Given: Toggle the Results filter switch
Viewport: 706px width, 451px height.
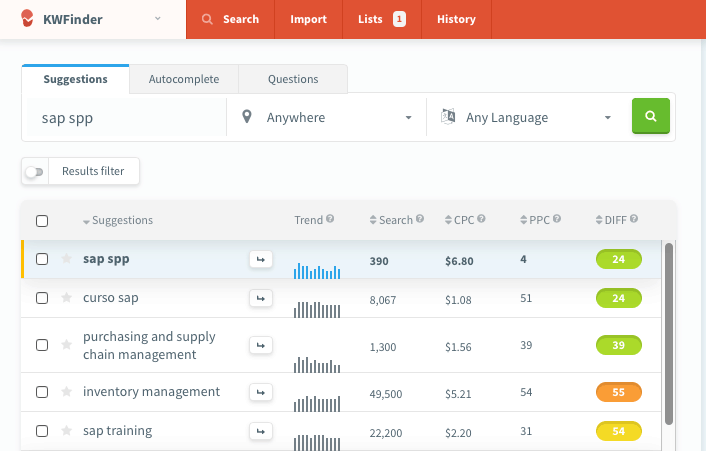Looking at the screenshot, I should [34, 171].
